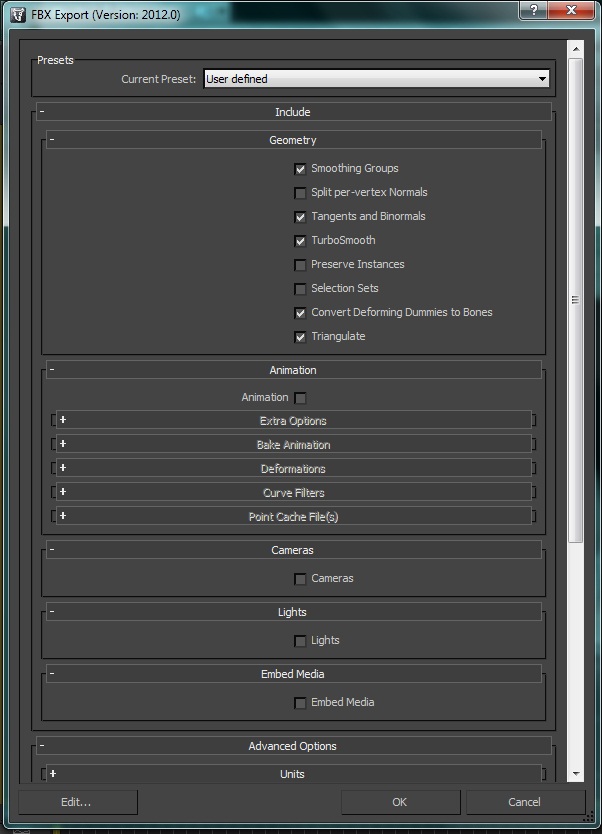602x834 pixels.
Task: Toggle Smoothing Groups checkbox
Action: pos(300,169)
